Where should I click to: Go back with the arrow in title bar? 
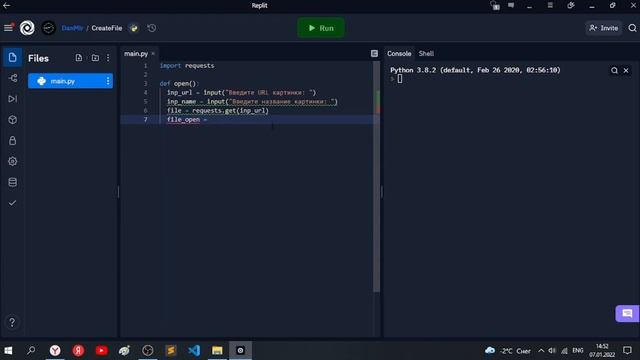7,5
